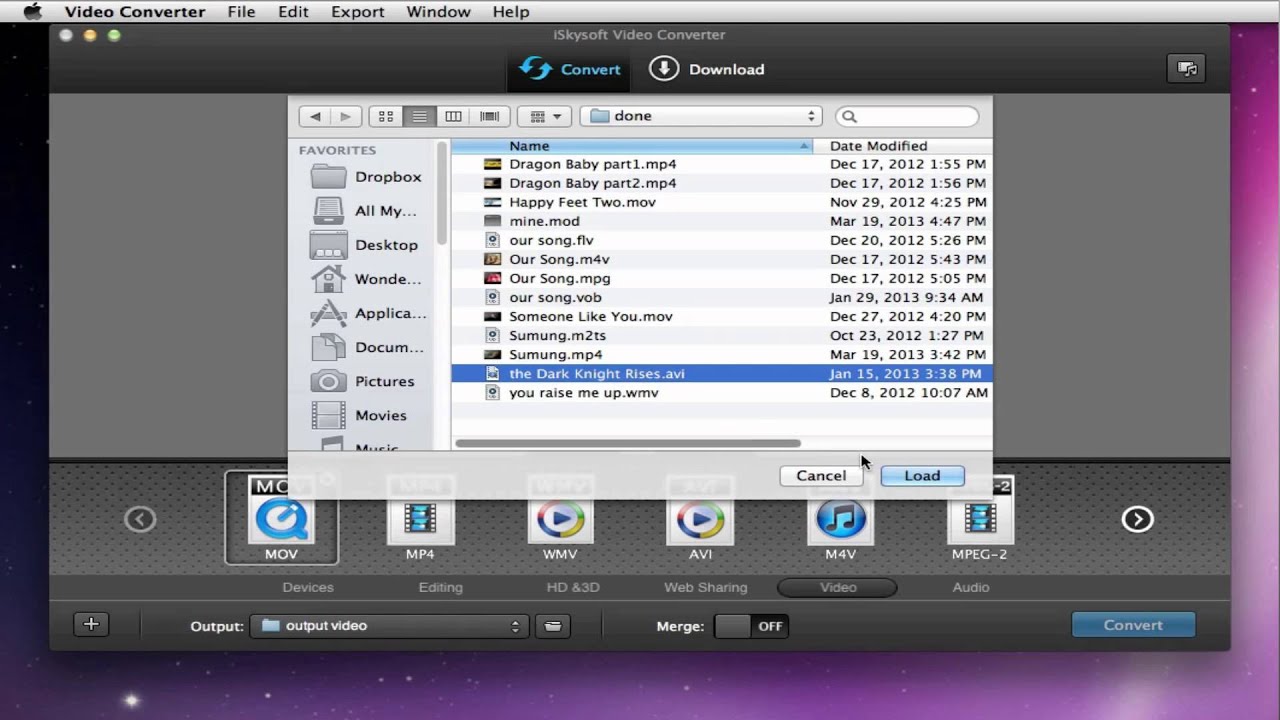This screenshot has height=720, width=1280.
Task: Open Wonde... home folder in sidebar
Action: point(366,279)
